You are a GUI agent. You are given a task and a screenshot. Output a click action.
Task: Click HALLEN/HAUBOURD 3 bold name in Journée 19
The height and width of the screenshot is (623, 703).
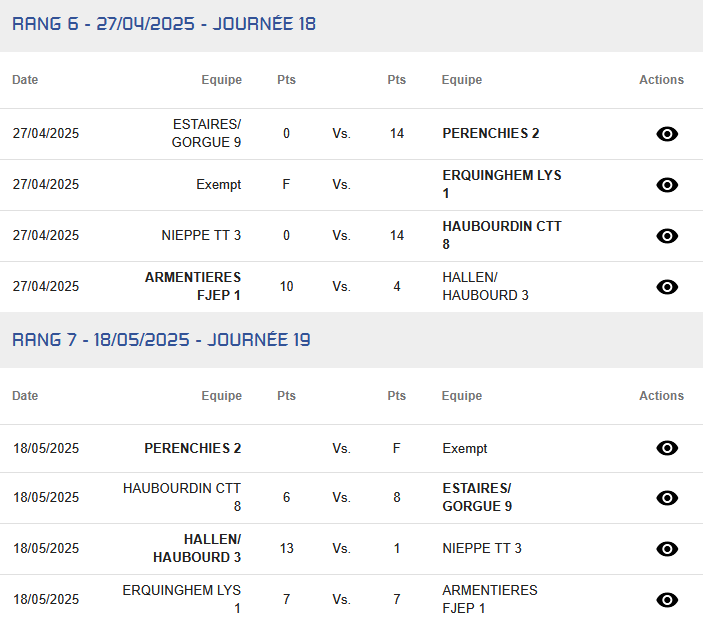click(197, 548)
